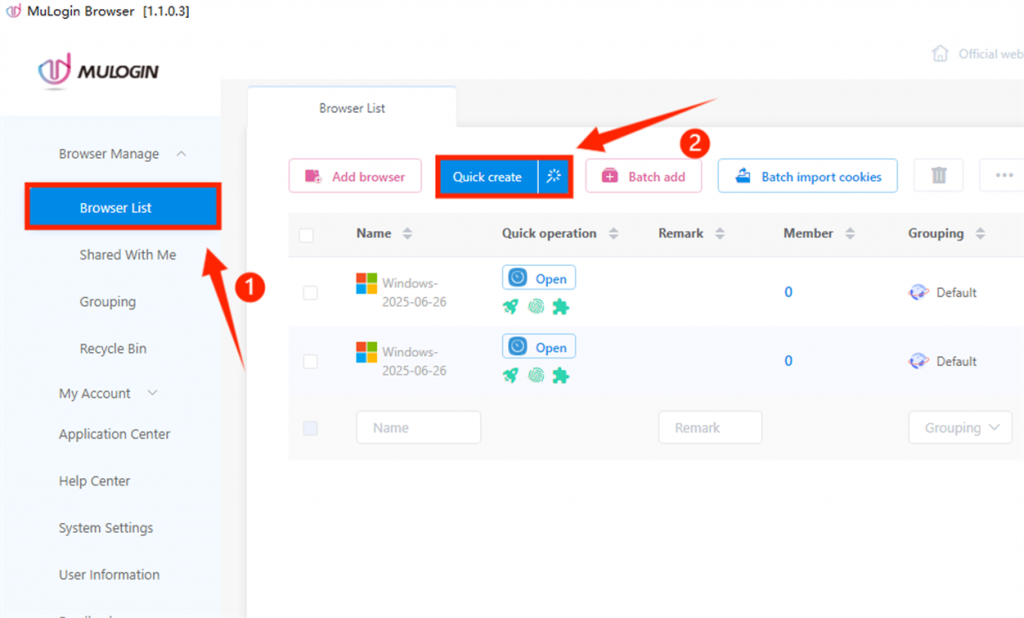This screenshot has height=618, width=1024.
Task: Click Default group icon in first row
Action: (x=918, y=292)
